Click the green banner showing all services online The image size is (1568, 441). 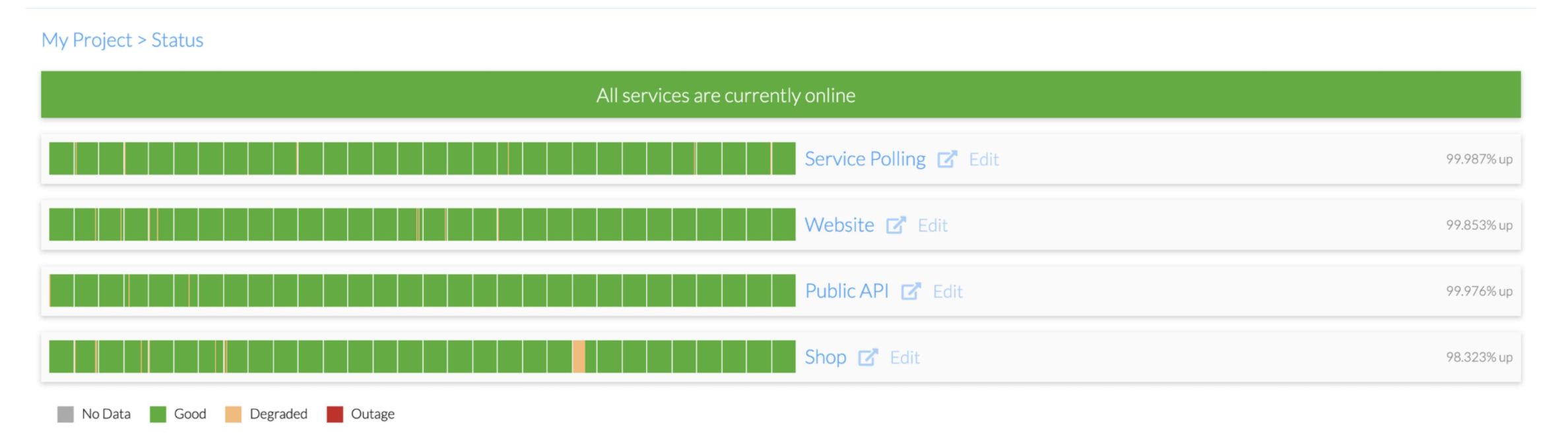(784, 96)
